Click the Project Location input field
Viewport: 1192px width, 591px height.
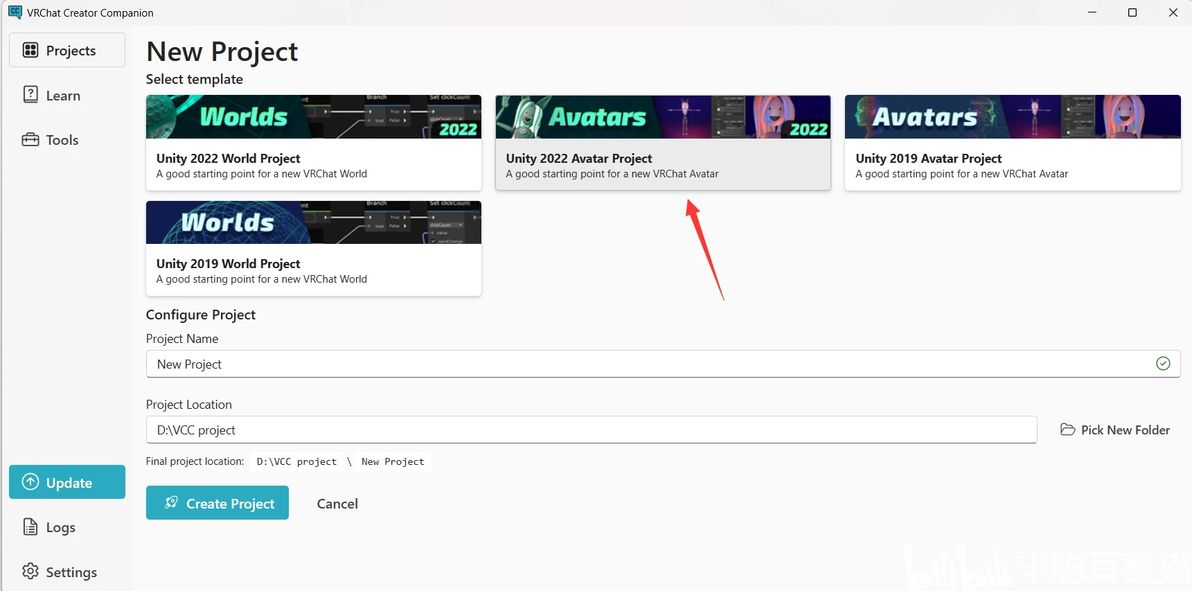coord(591,430)
